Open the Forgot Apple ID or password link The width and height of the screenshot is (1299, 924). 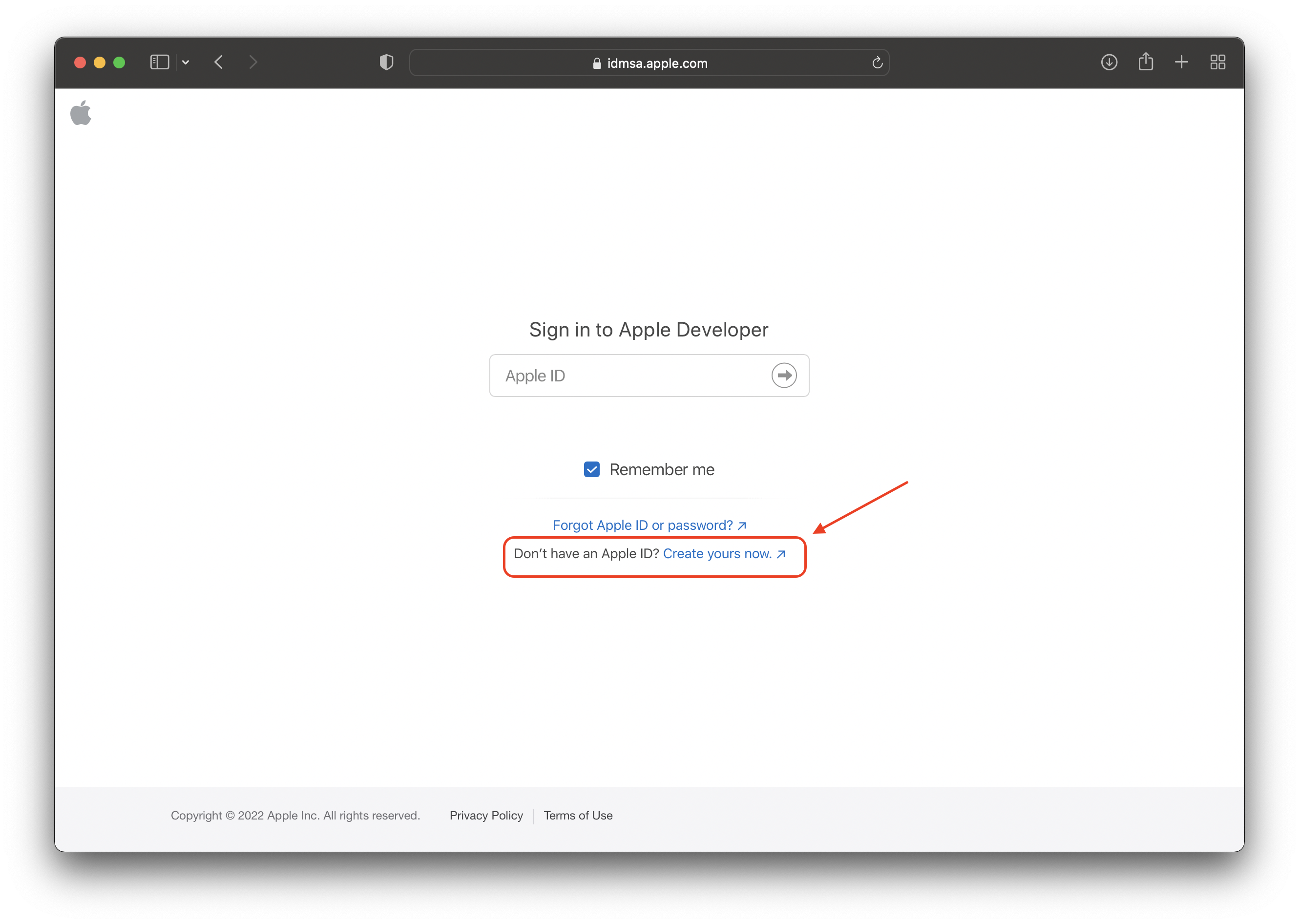coord(649,525)
